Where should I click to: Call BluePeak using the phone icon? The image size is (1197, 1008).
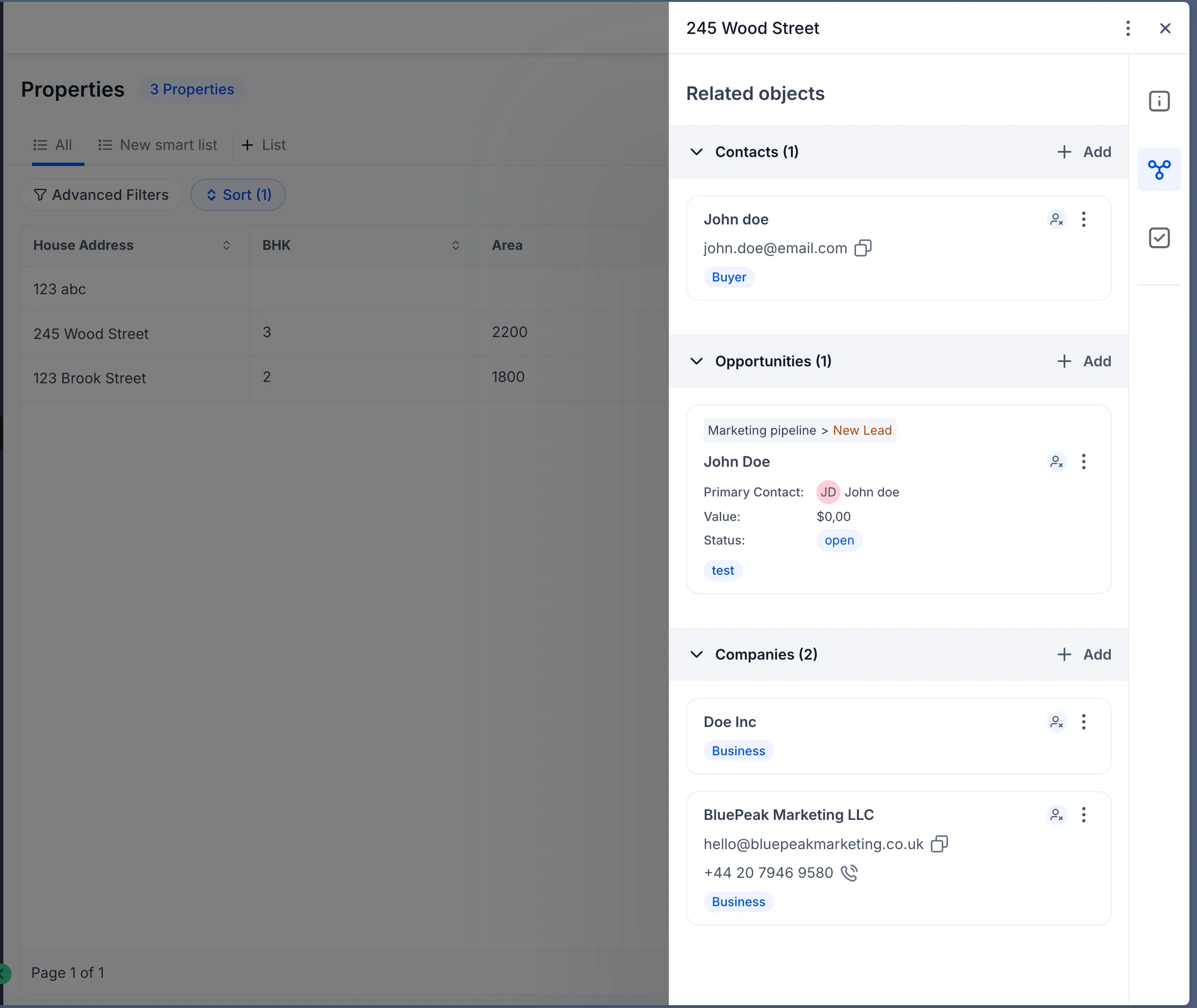(849, 873)
